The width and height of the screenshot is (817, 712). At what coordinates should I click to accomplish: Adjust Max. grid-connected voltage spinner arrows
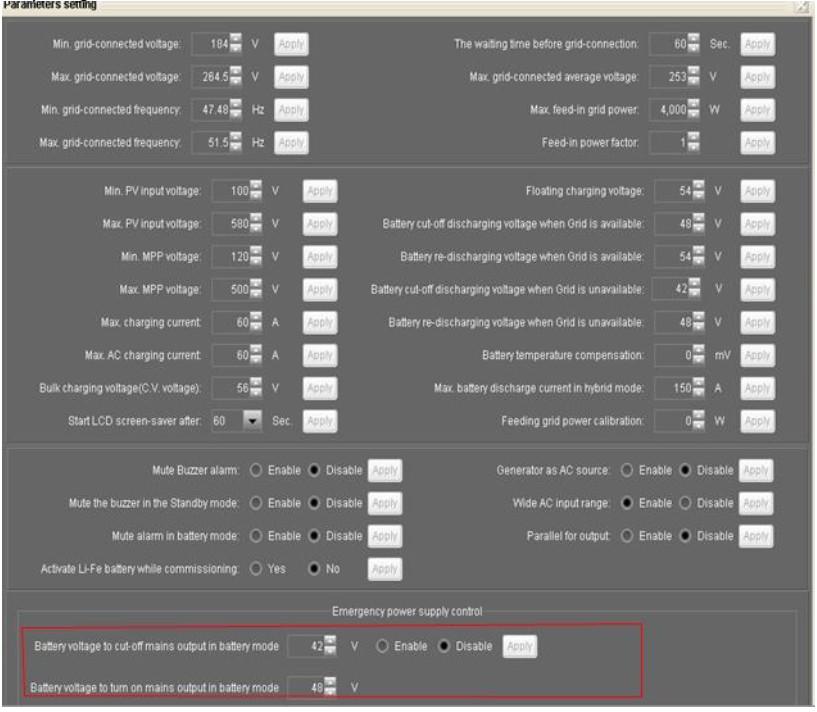tap(236, 77)
